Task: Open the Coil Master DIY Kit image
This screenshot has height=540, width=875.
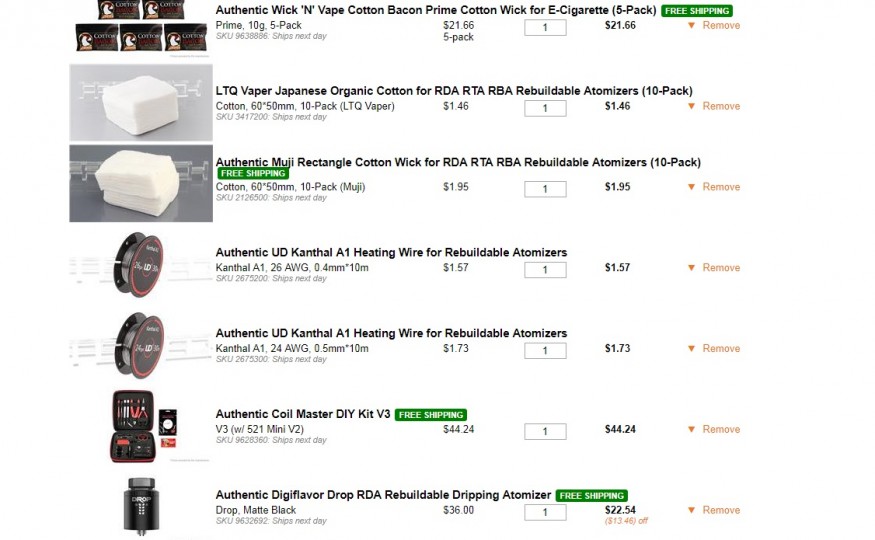Action: coord(143,426)
